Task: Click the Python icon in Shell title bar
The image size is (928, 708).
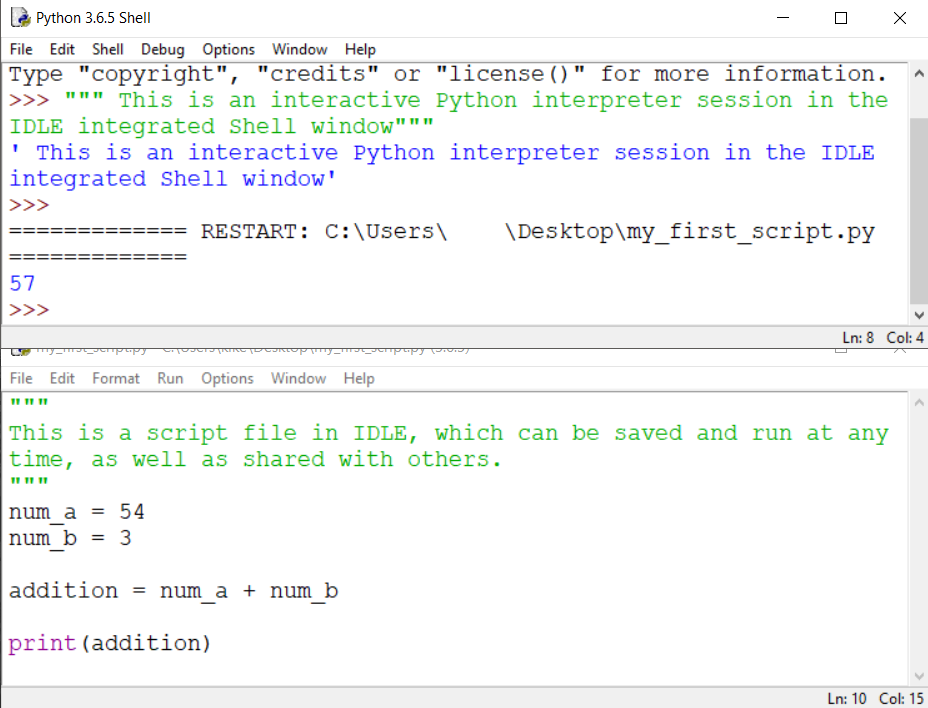Action: pos(19,18)
